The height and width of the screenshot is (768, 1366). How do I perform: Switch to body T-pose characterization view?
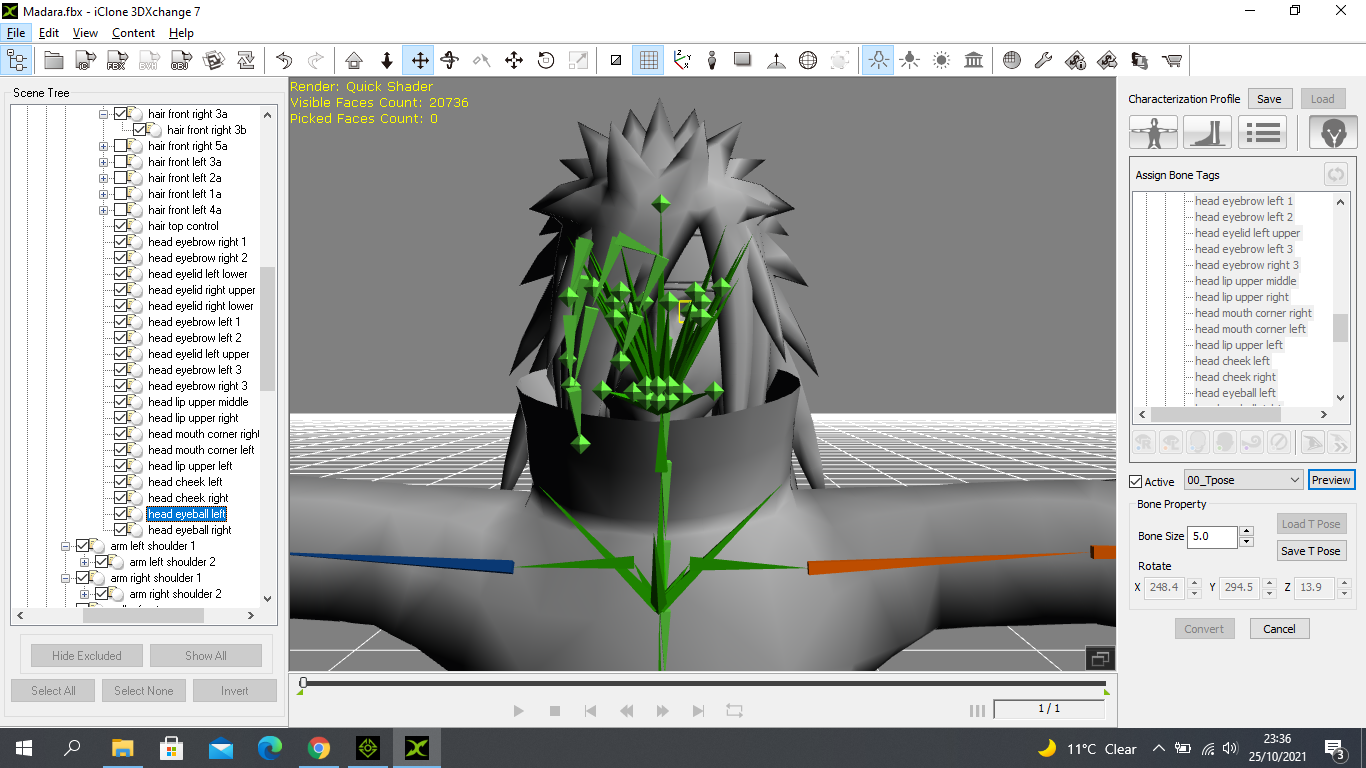pos(1153,132)
